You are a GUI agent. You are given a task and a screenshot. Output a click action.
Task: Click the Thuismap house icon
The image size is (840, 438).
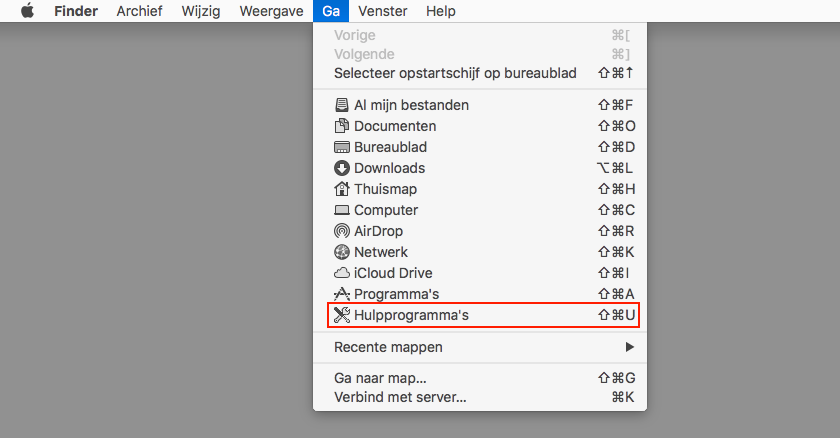pos(342,188)
